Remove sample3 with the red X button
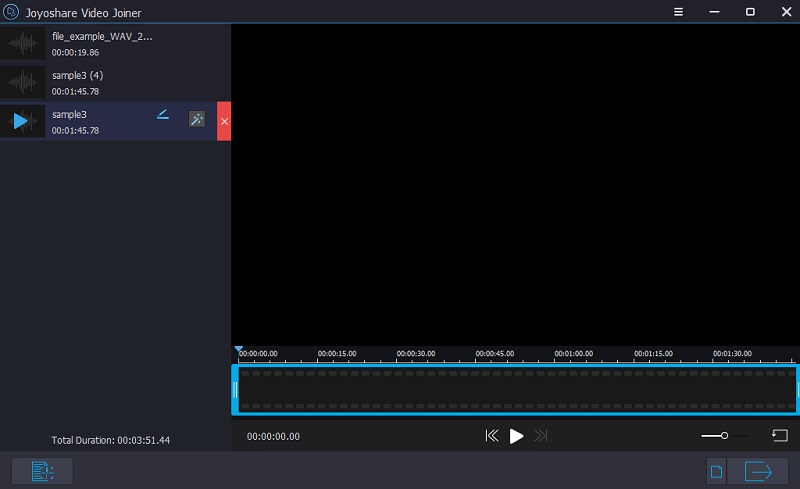The width and height of the screenshot is (800, 489). [x=224, y=121]
